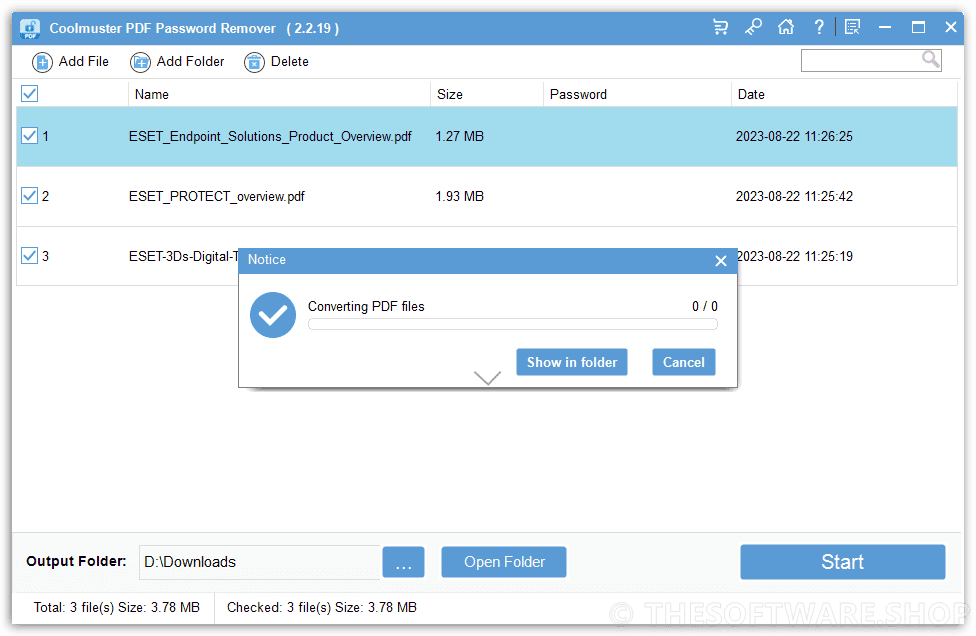Close the Coolmuster application window
This screenshot has width=976, height=636.
pyautogui.click(x=950, y=27)
